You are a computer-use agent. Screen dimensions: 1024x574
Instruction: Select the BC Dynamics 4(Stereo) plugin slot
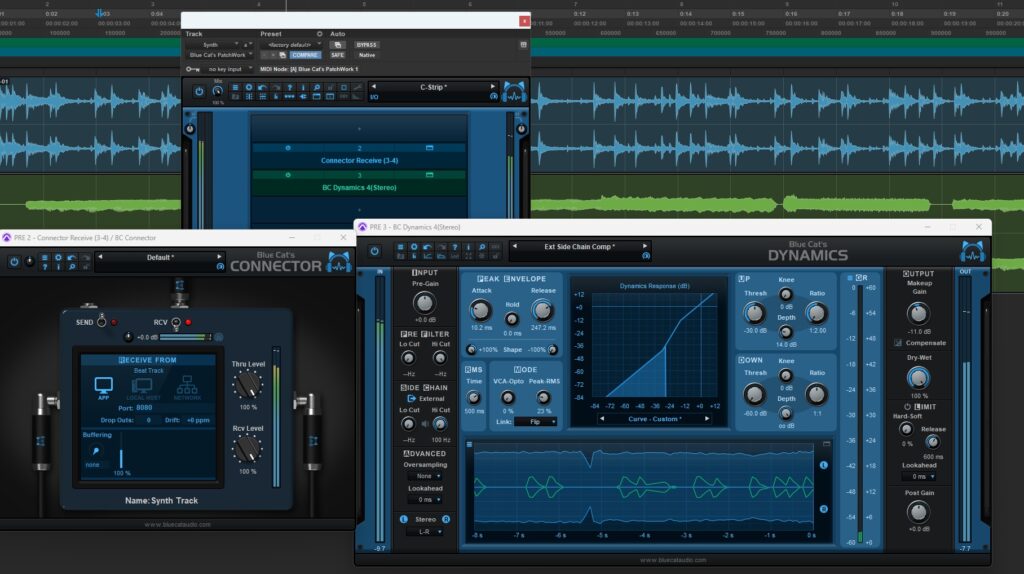tap(359, 187)
